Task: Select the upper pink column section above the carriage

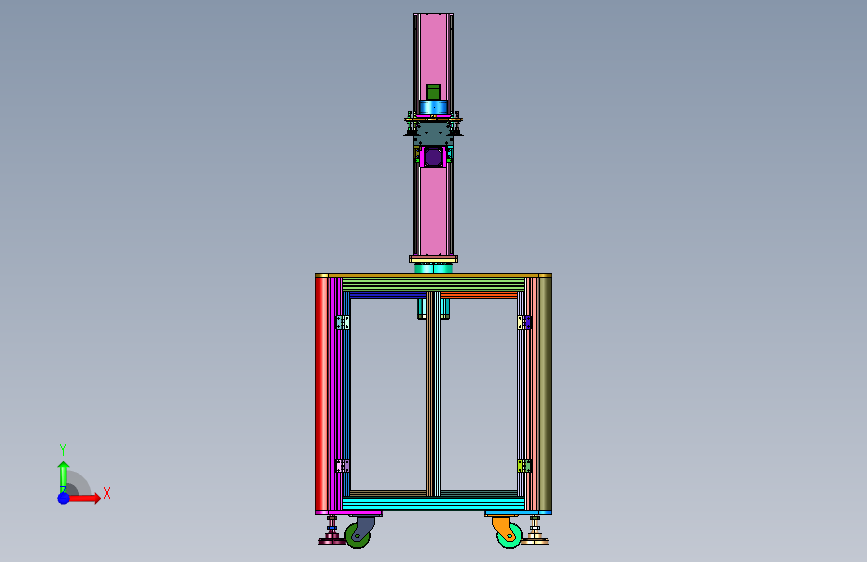Action: pyautogui.click(x=433, y=49)
